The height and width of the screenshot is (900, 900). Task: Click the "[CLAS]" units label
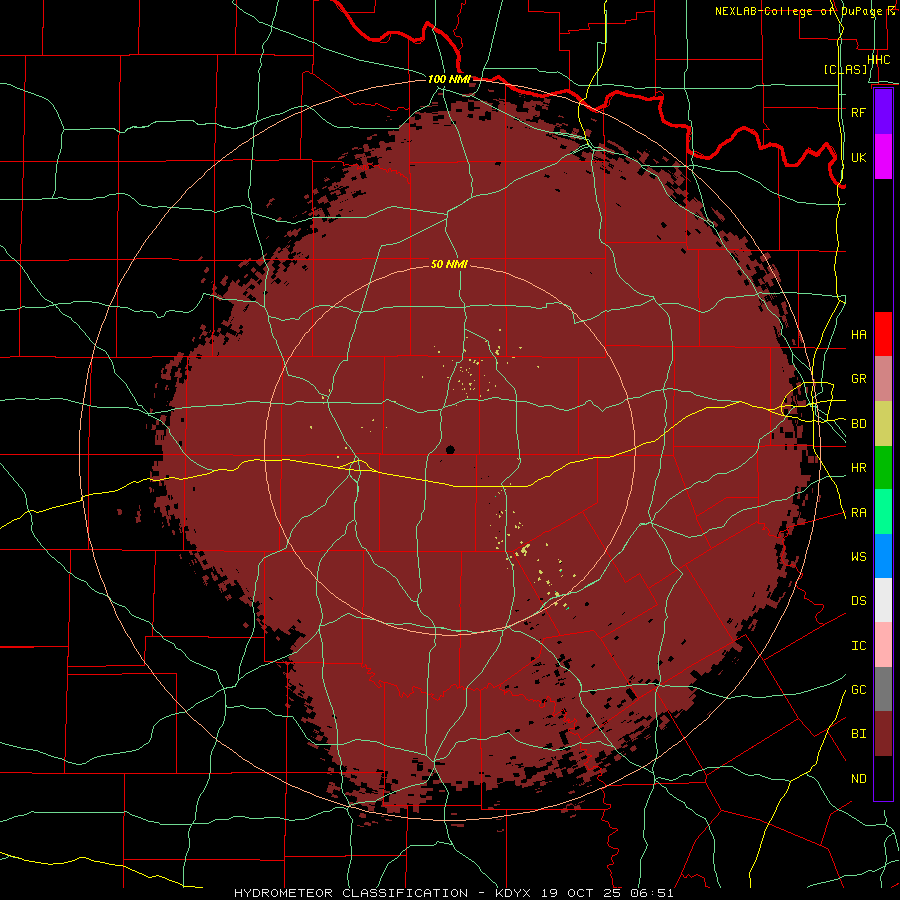[845, 70]
